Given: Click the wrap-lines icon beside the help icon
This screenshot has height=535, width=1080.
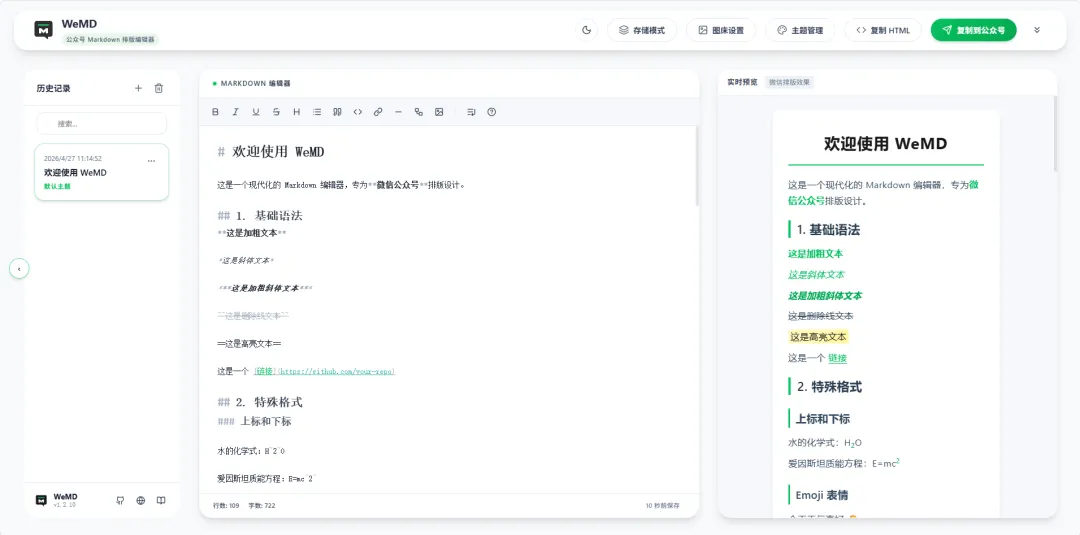Looking at the screenshot, I should click(471, 112).
